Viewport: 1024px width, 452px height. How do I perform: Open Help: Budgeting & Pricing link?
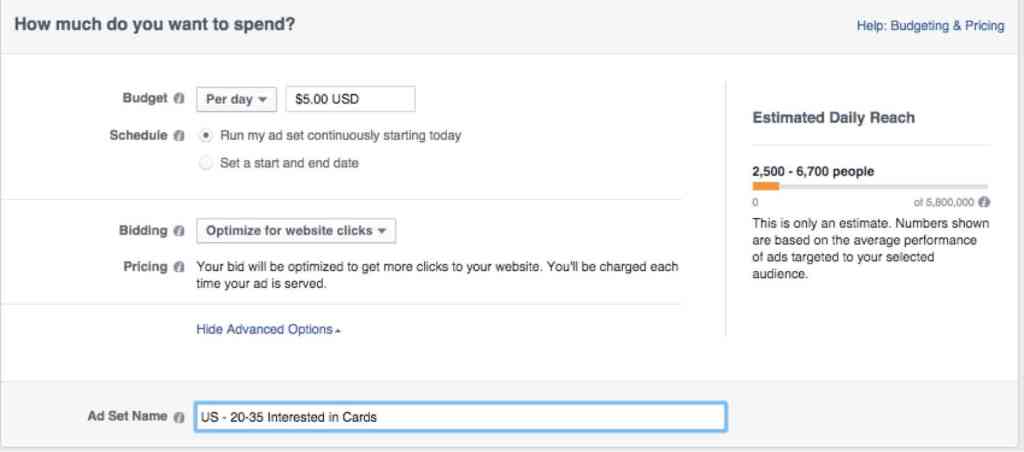(x=930, y=26)
